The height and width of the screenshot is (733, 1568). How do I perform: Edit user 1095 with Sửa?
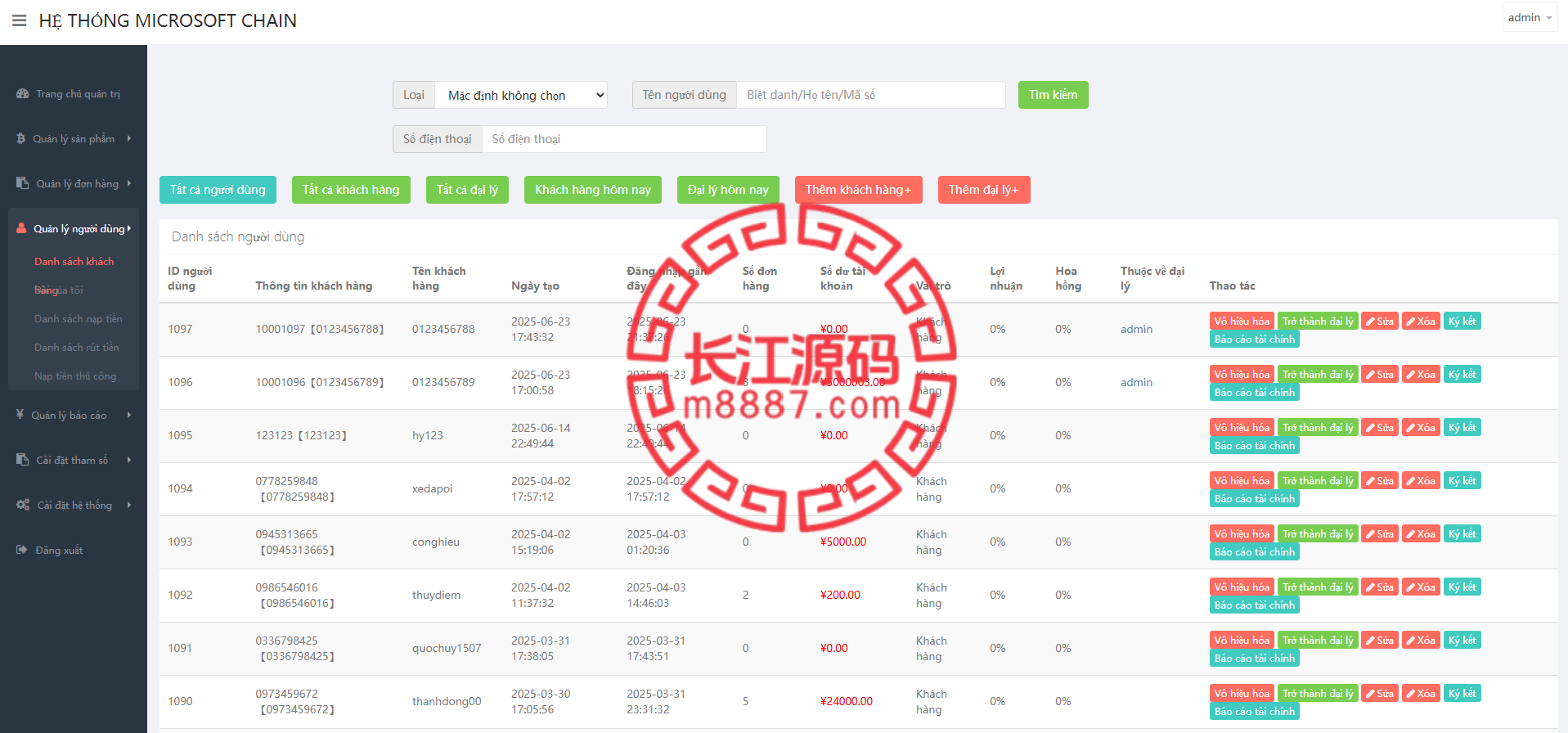(x=1380, y=428)
